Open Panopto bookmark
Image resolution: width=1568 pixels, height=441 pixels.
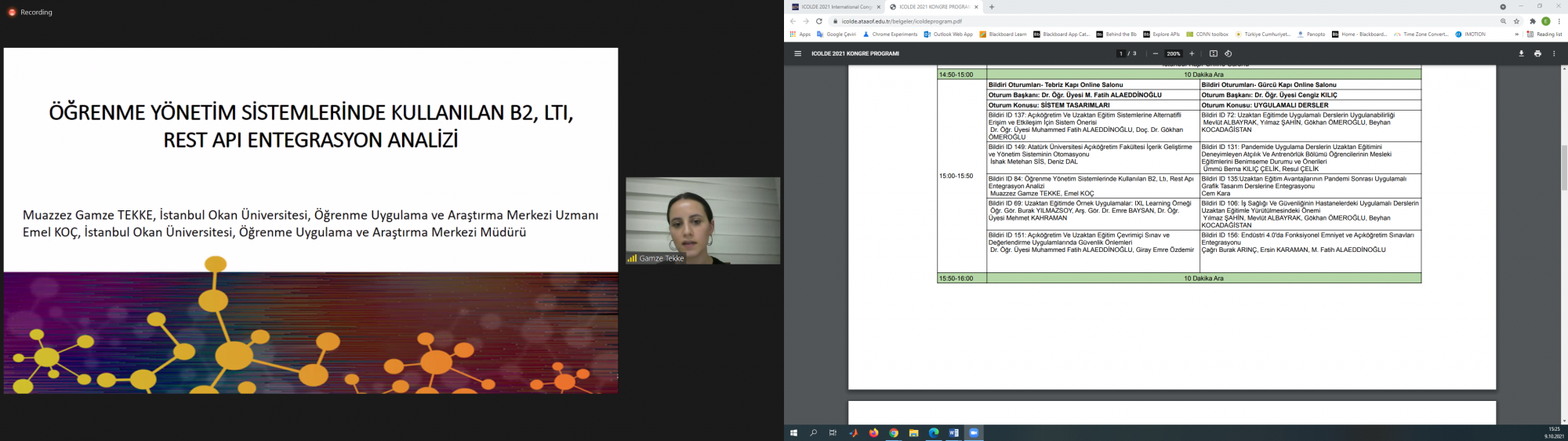[x=1312, y=35]
